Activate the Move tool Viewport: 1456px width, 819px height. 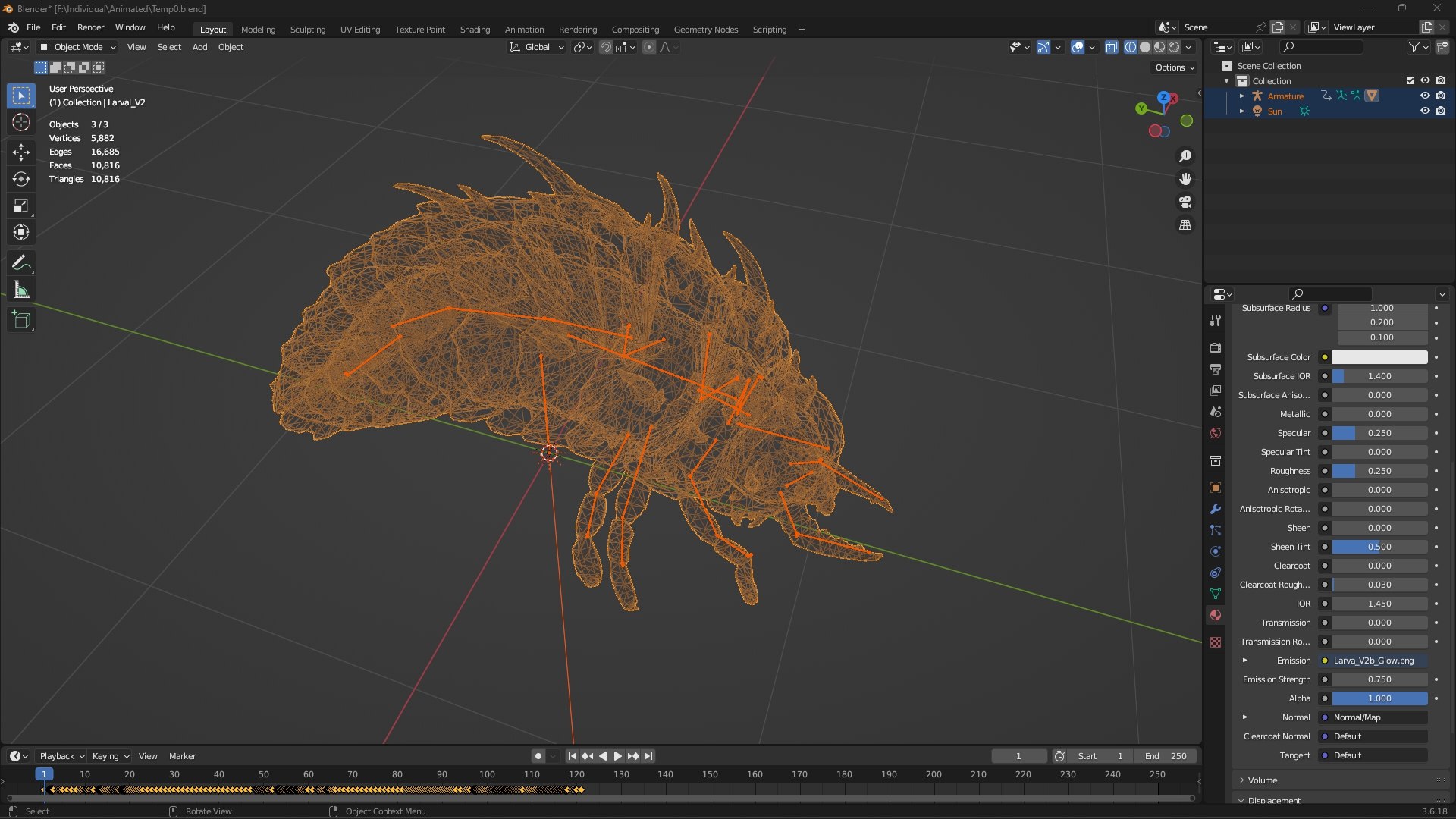(21, 152)
